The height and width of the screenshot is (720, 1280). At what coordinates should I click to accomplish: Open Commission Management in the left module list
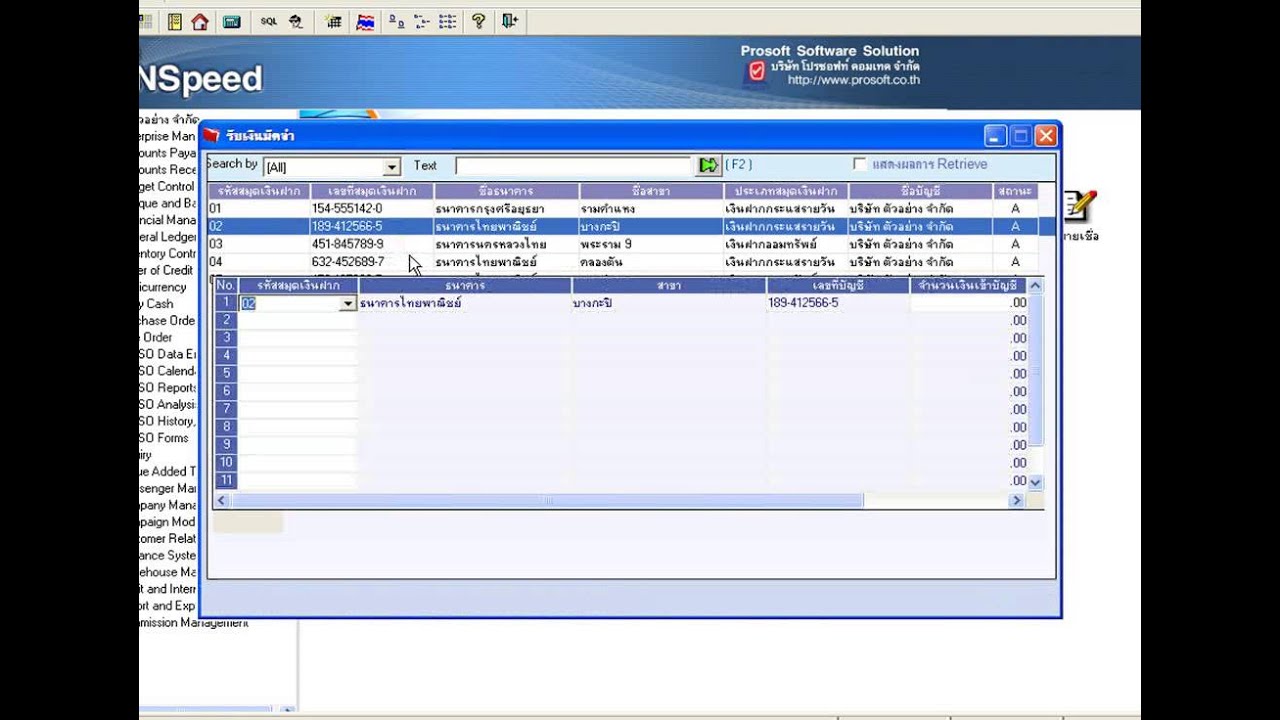[x=194, y=622]
